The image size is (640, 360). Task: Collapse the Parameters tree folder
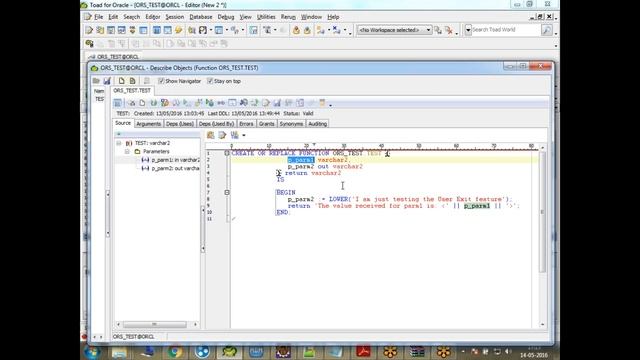[x=127, y=151]
